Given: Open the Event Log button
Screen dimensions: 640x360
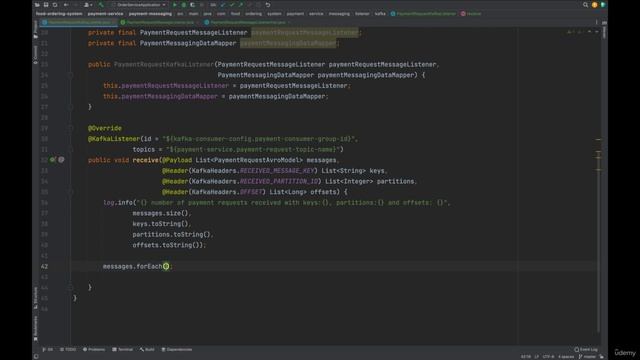Looking at the screenshot, I should tap(586, 350).
